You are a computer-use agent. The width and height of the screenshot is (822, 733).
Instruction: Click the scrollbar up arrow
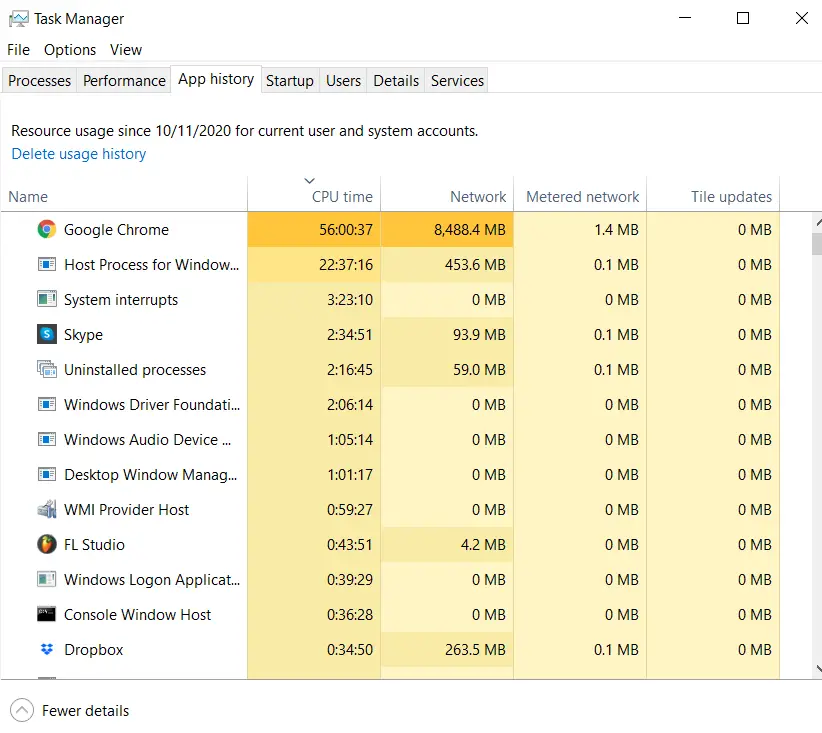817,223
